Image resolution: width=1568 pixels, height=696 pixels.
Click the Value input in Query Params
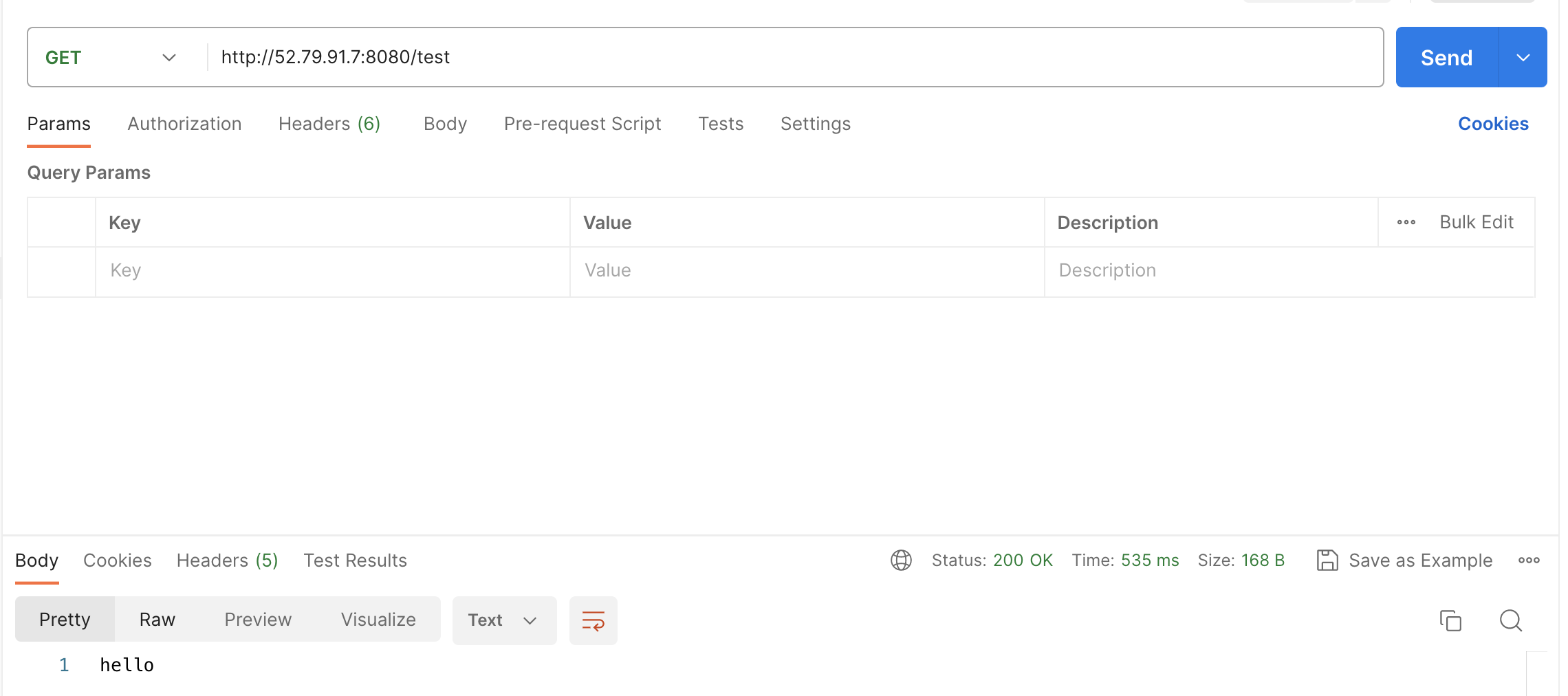(x=807, y=271)
